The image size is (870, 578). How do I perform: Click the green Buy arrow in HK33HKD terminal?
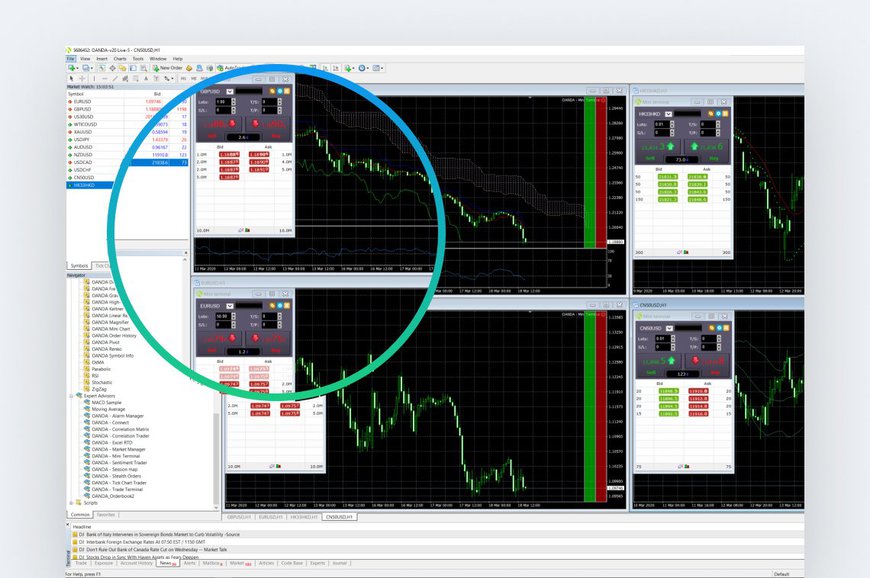693,145
